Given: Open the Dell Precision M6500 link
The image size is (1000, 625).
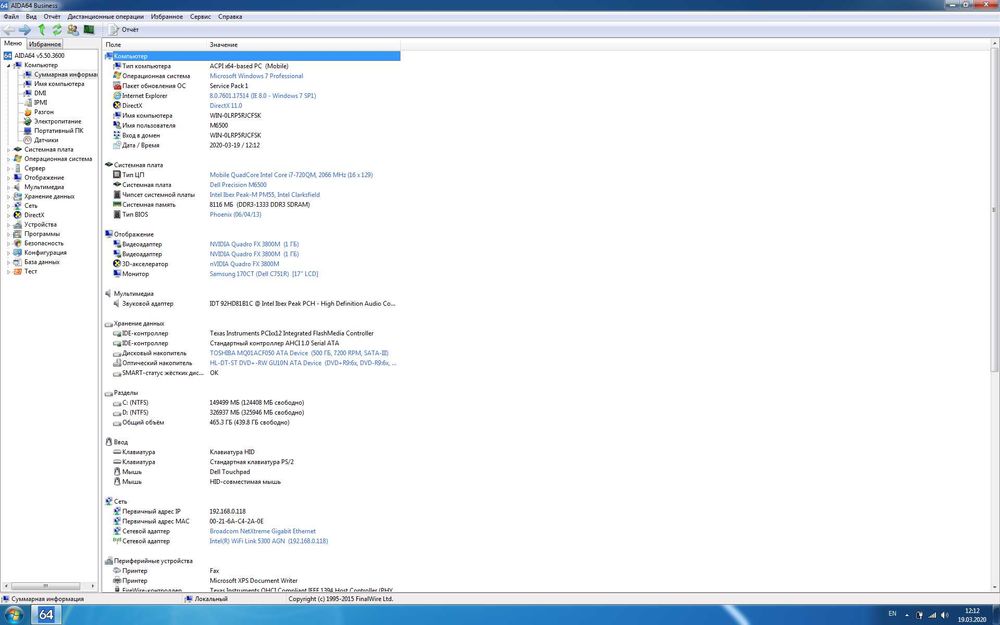Looking at the screenshot, I should [x=238, y=185].
